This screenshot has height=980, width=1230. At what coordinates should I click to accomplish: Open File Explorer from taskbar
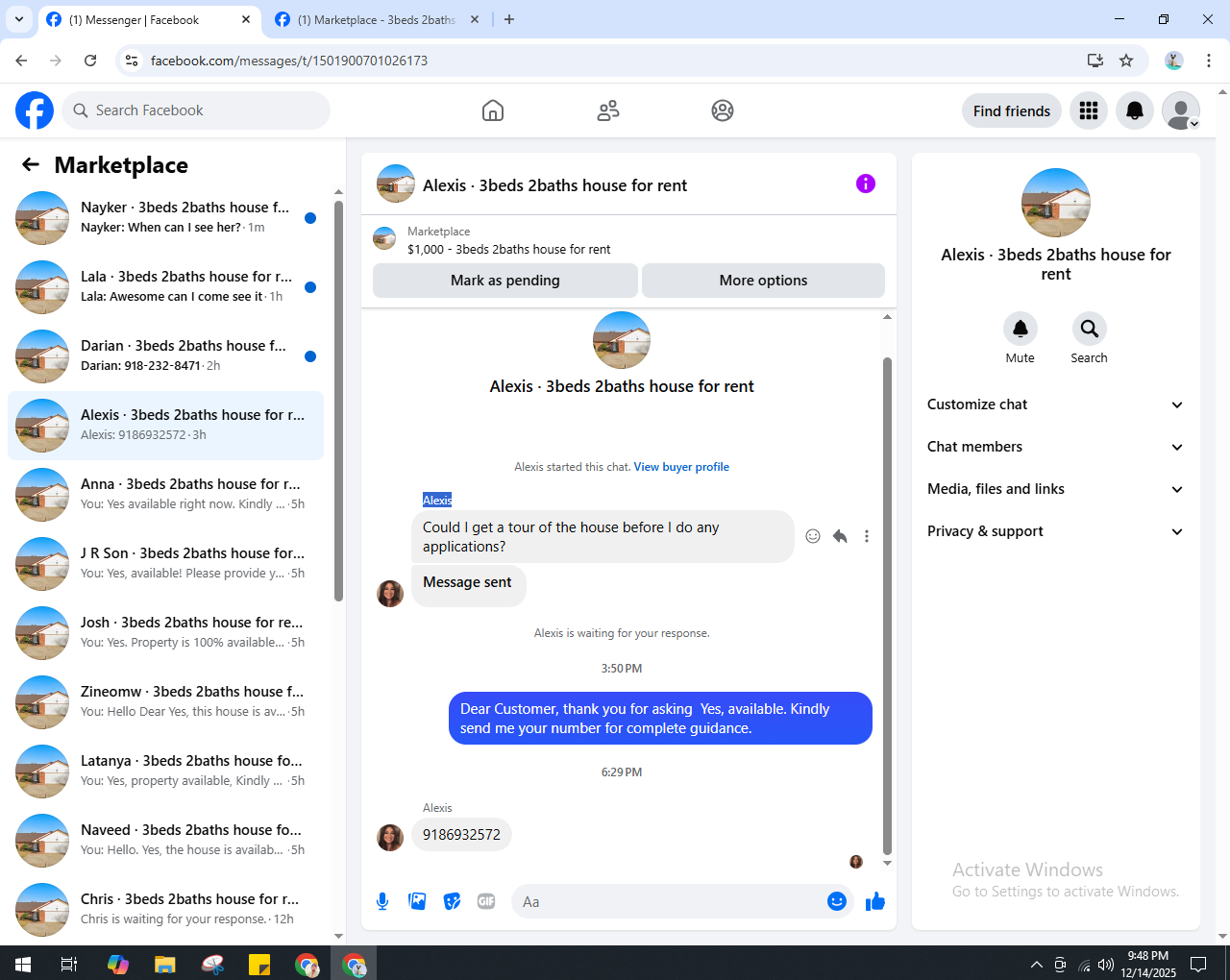165,964
